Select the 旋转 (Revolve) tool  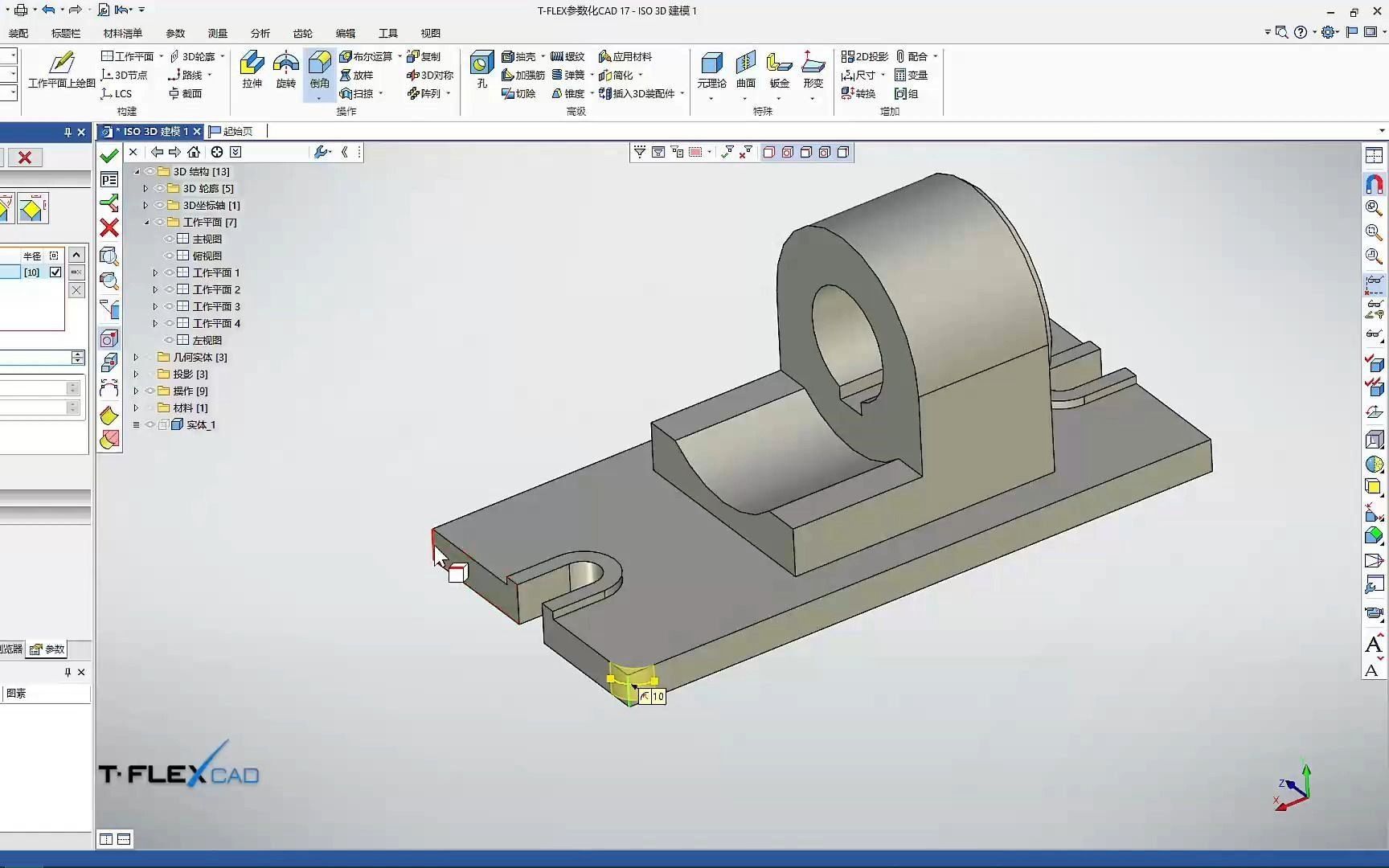(x=285, y=71)
